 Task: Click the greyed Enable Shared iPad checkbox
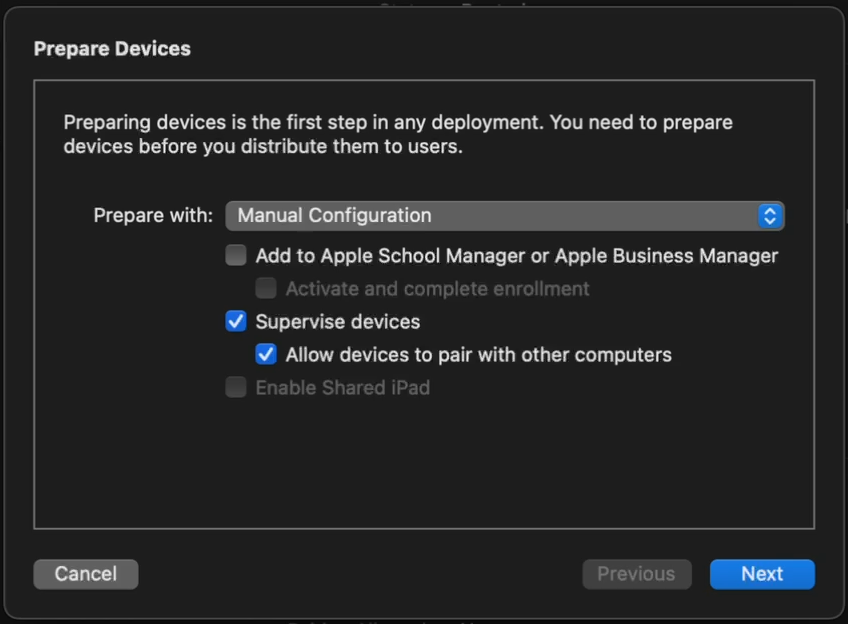(x=236, y=387)
